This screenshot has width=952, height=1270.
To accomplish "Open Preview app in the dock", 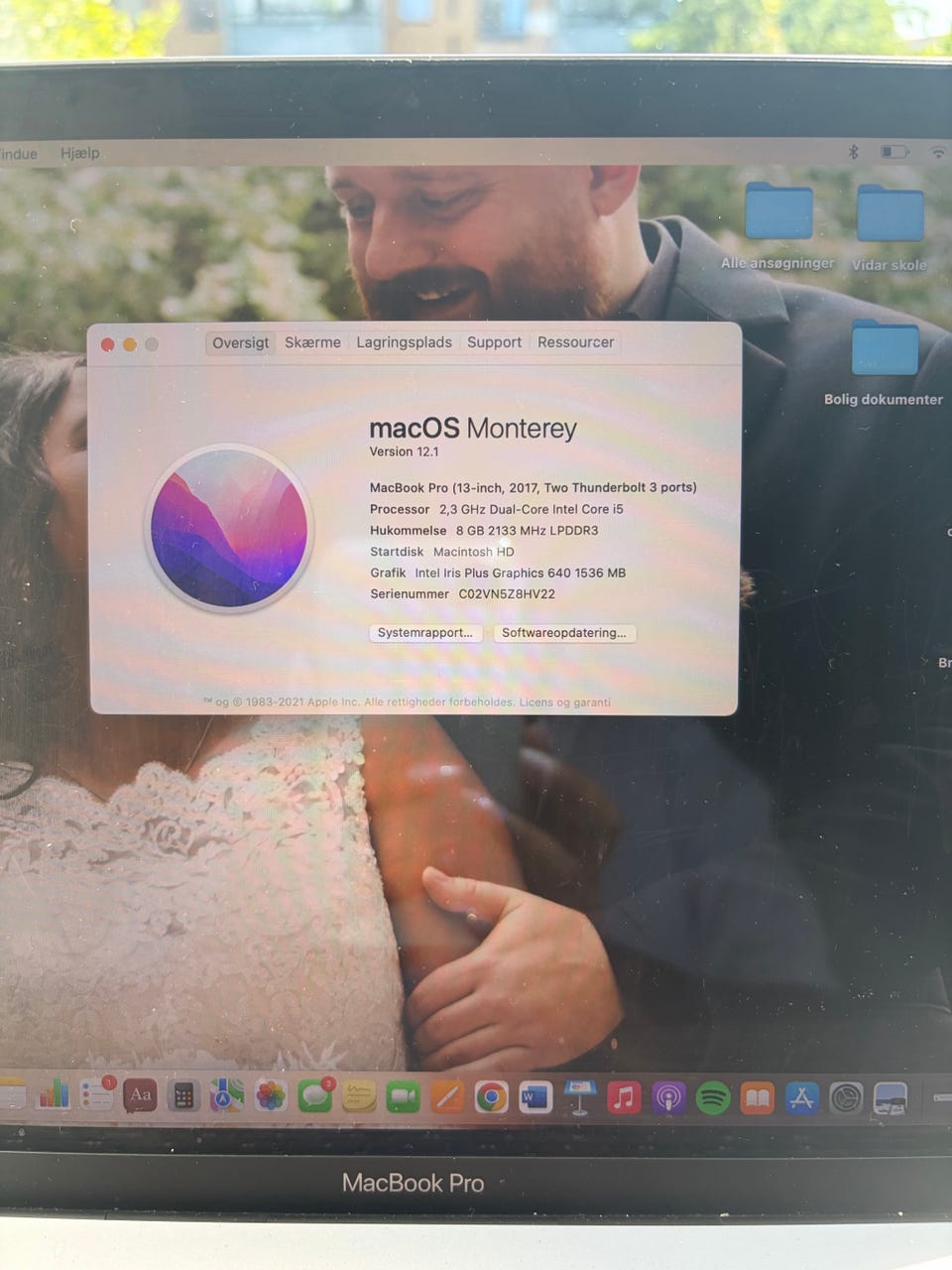I will 891,1098.
